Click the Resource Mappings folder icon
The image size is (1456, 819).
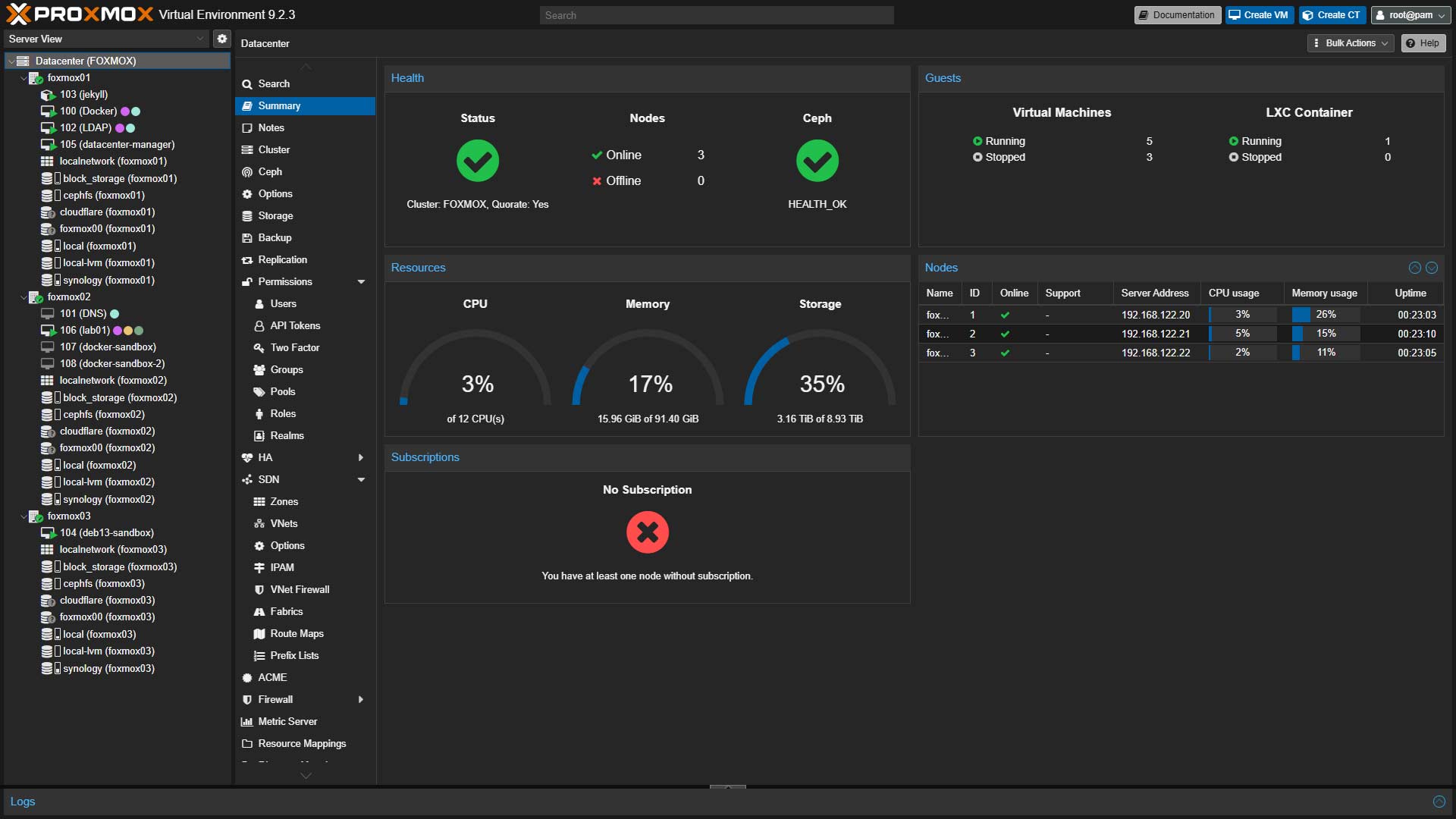[x=247, y=744]
